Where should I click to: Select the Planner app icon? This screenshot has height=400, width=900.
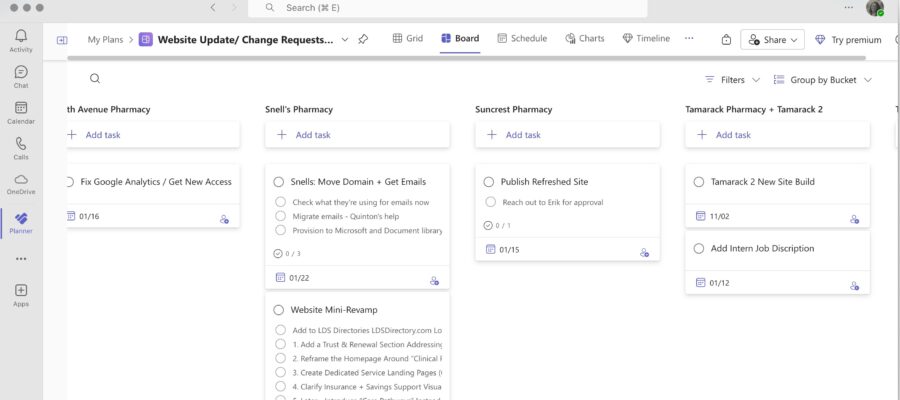(21, 223)
